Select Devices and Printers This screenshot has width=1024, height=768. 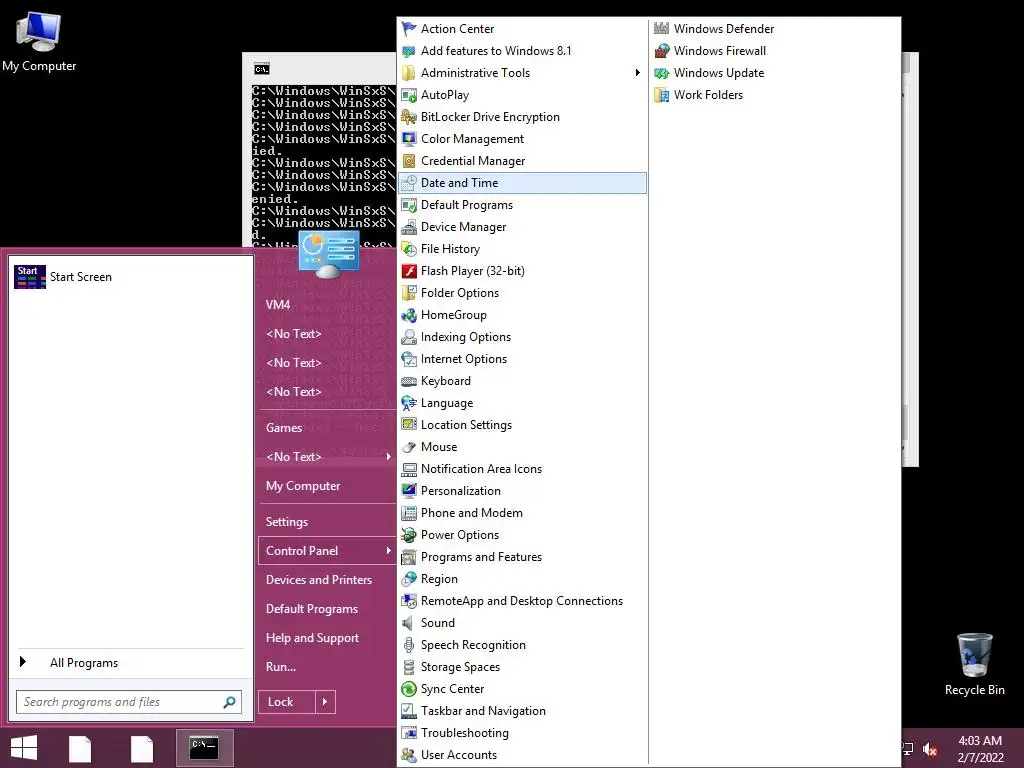[x=319, y=580]
